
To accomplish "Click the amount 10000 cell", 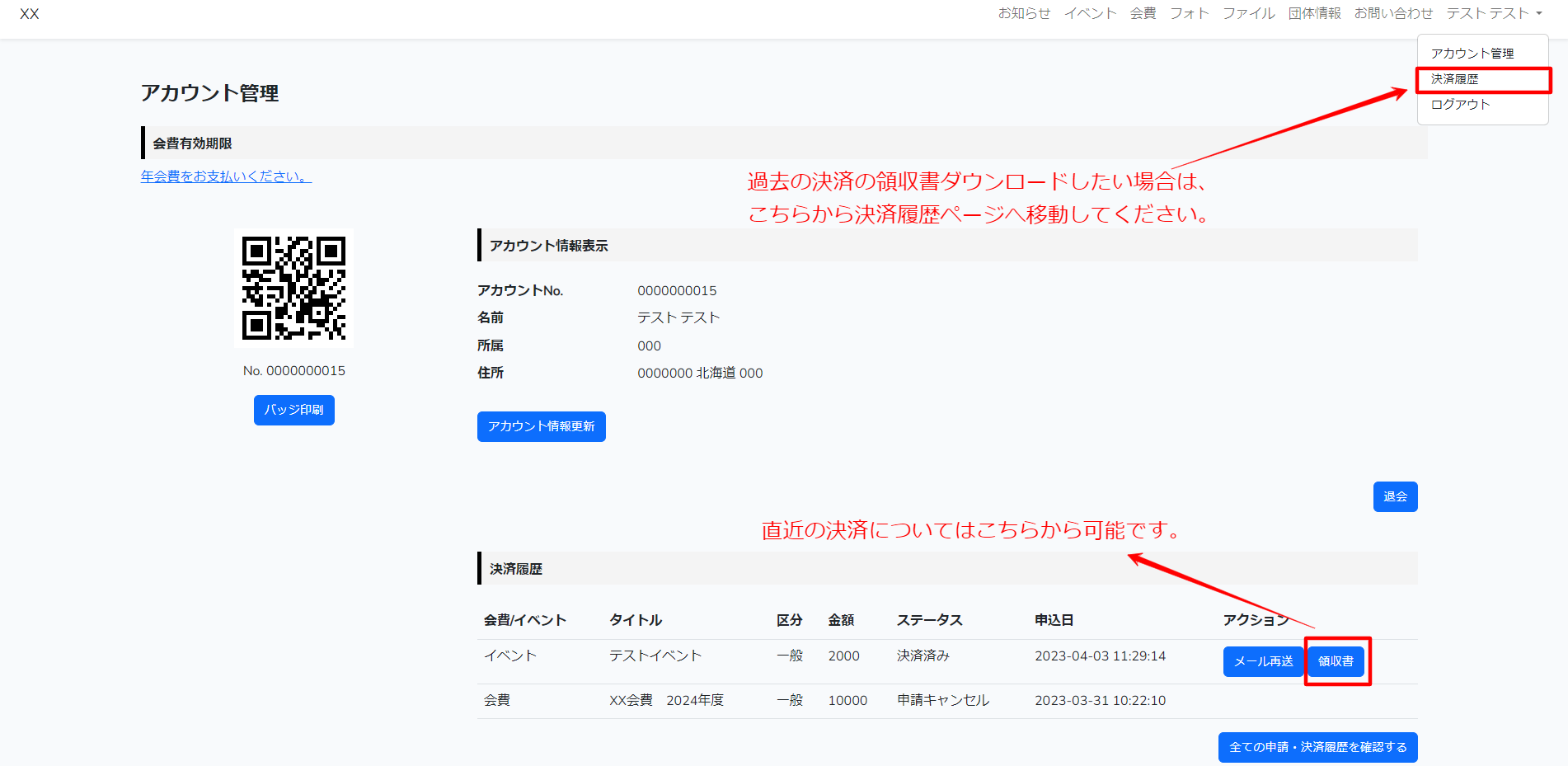I will 847,701.
